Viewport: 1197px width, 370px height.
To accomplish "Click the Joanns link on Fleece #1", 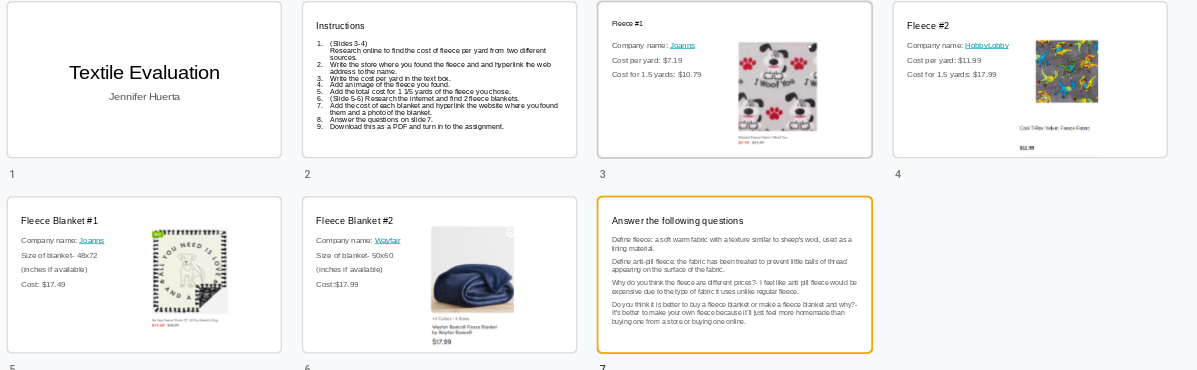I will (682, 46).
